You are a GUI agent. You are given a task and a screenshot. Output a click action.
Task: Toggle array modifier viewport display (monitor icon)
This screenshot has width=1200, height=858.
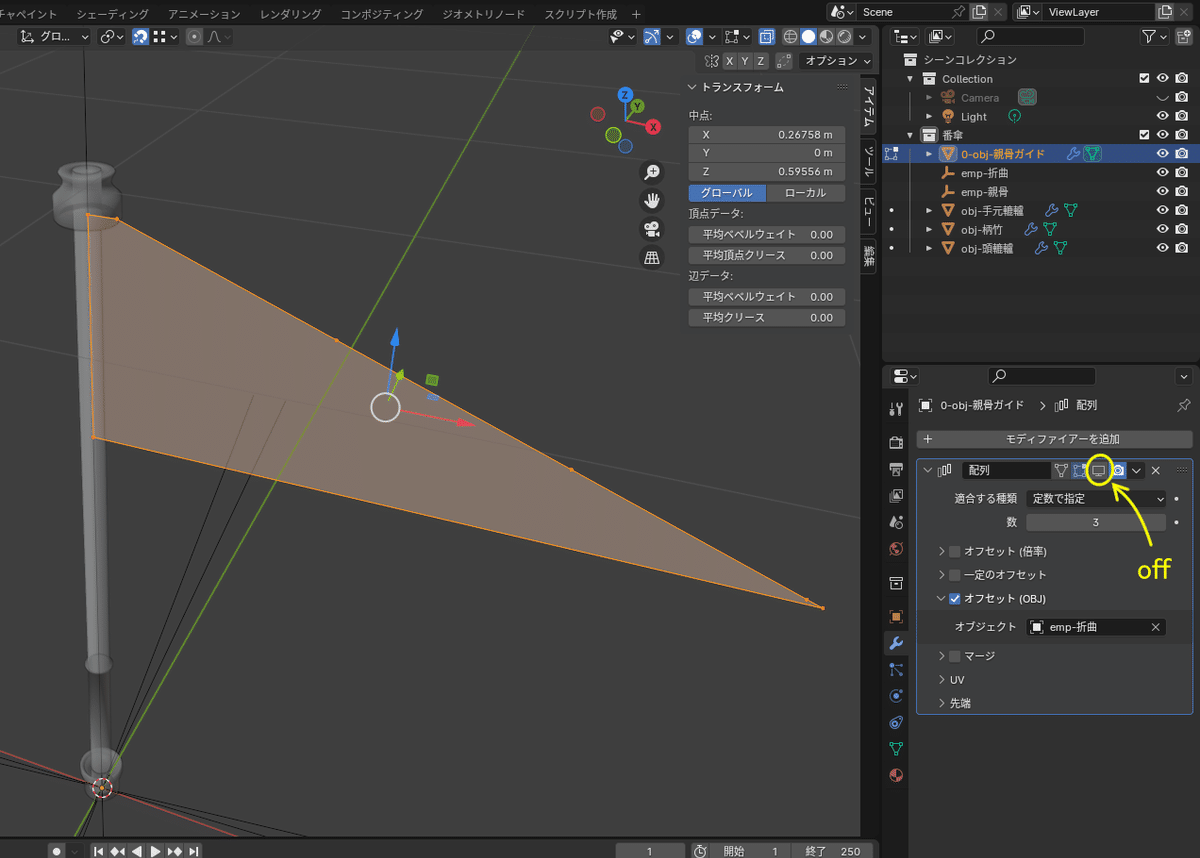(1098, 470)
